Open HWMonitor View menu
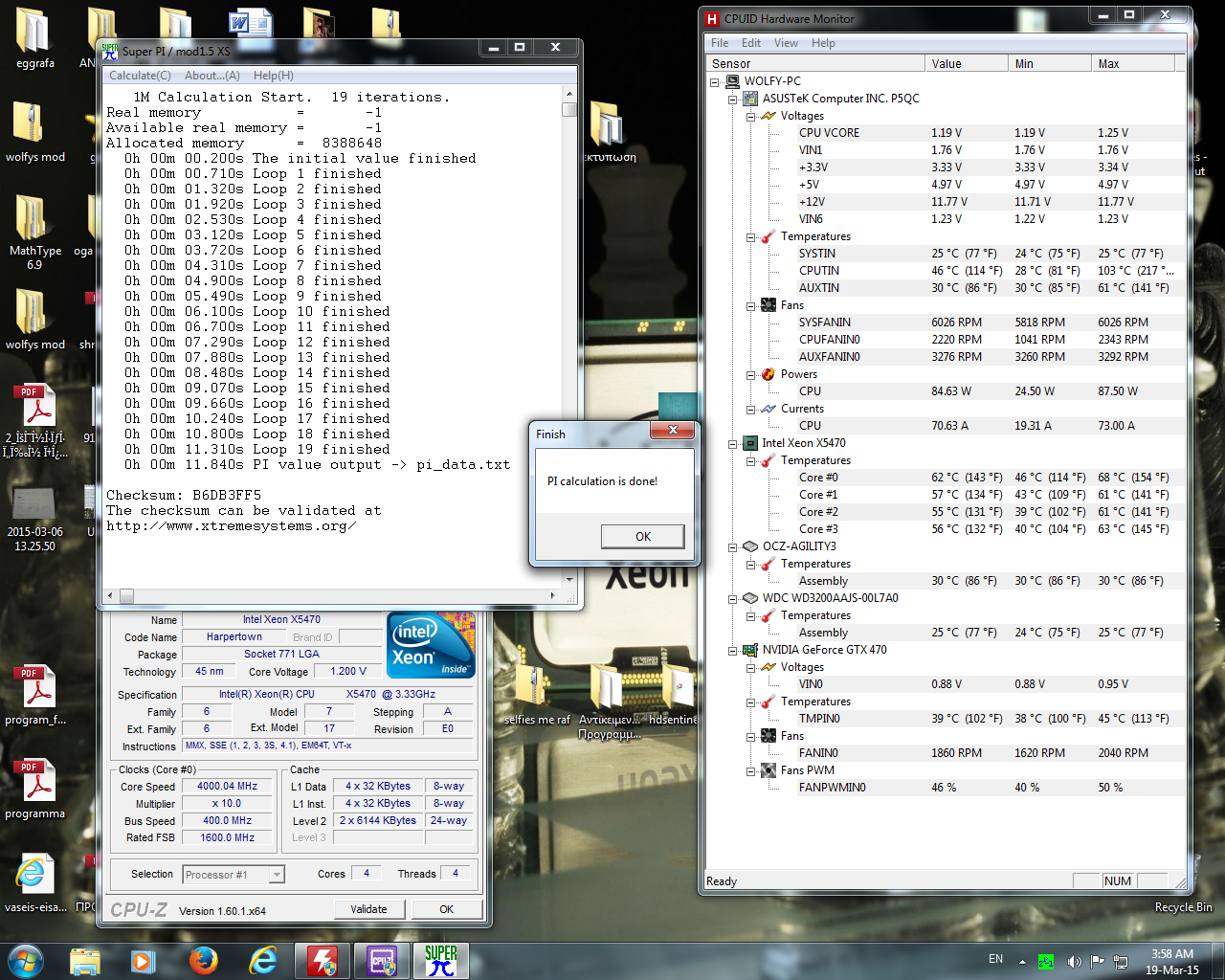Screen dimensions: 1225x980 [x=786, y=43]
